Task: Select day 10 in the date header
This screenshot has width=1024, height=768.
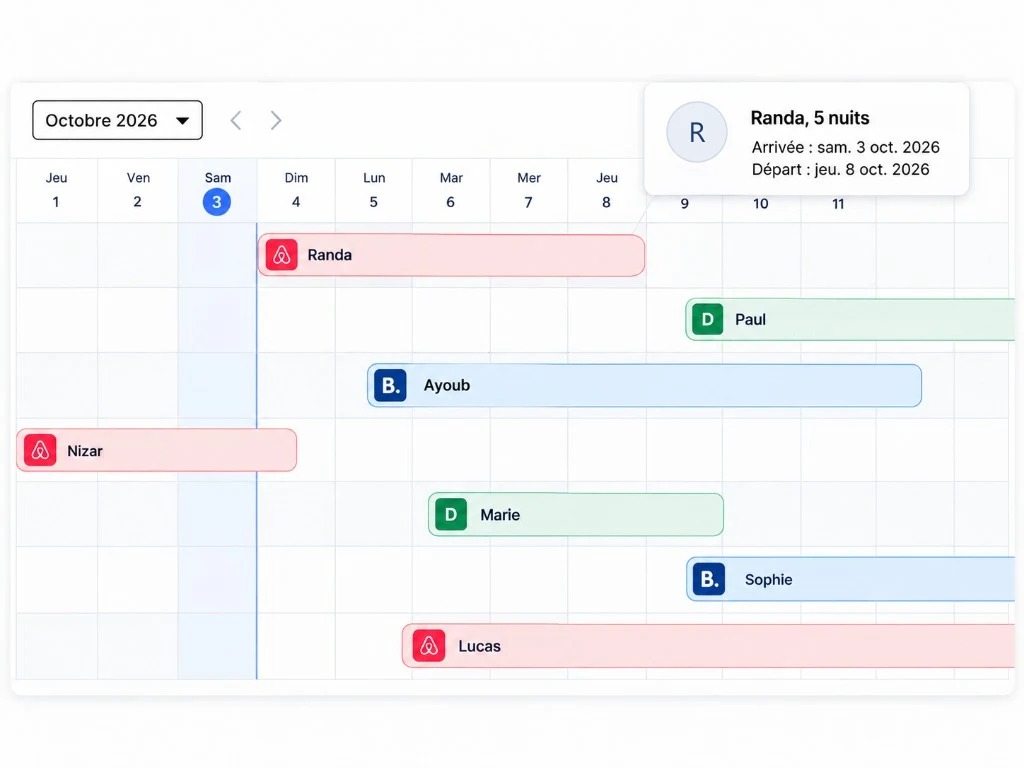Action: 761,204
